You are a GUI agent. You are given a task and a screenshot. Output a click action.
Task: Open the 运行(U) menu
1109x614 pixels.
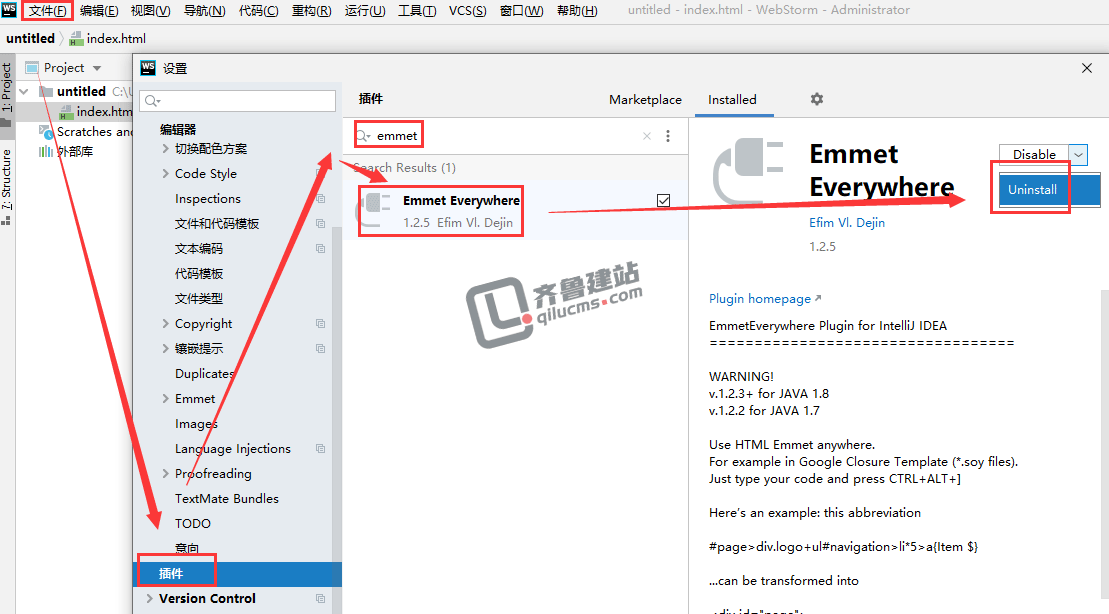point(365,11)
